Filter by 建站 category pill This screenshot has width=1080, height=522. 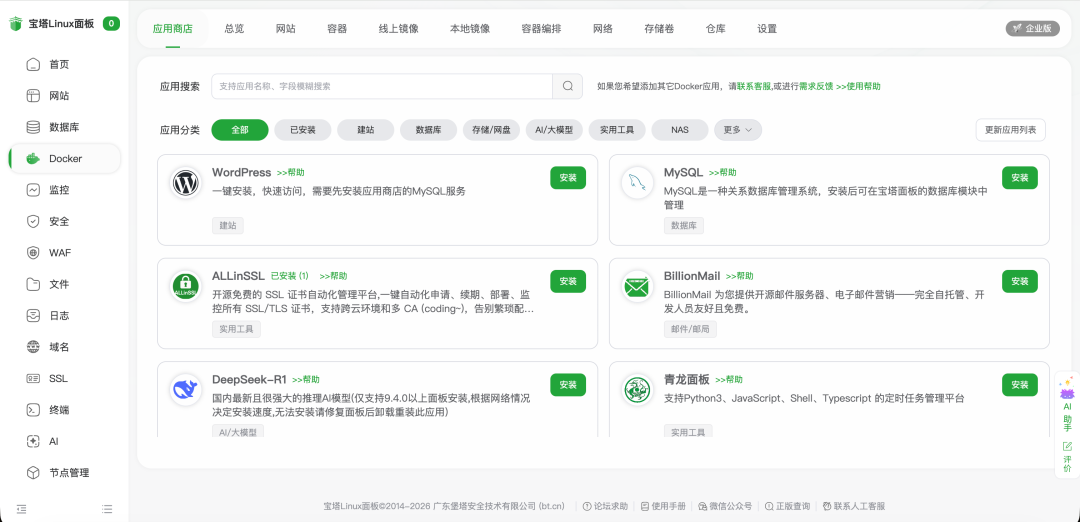point(366,129)
